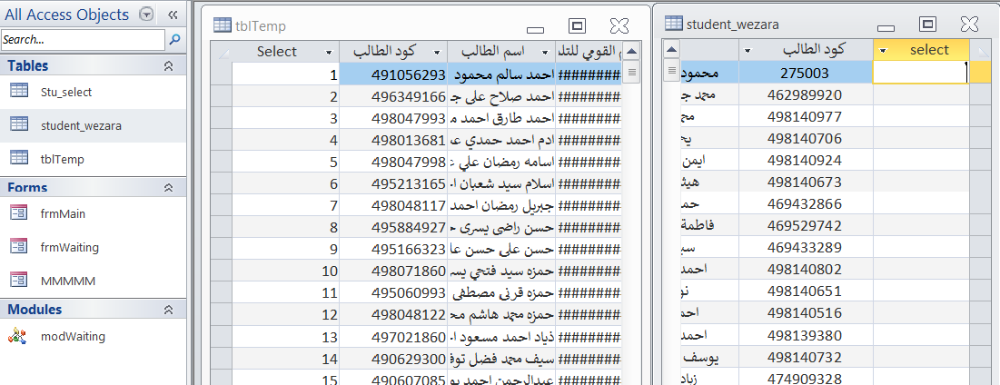The height and width of the screenshot is (385, 1000).
Task: Click cell 498071860 in tblTemp
Action: click(x=393, y=272)
